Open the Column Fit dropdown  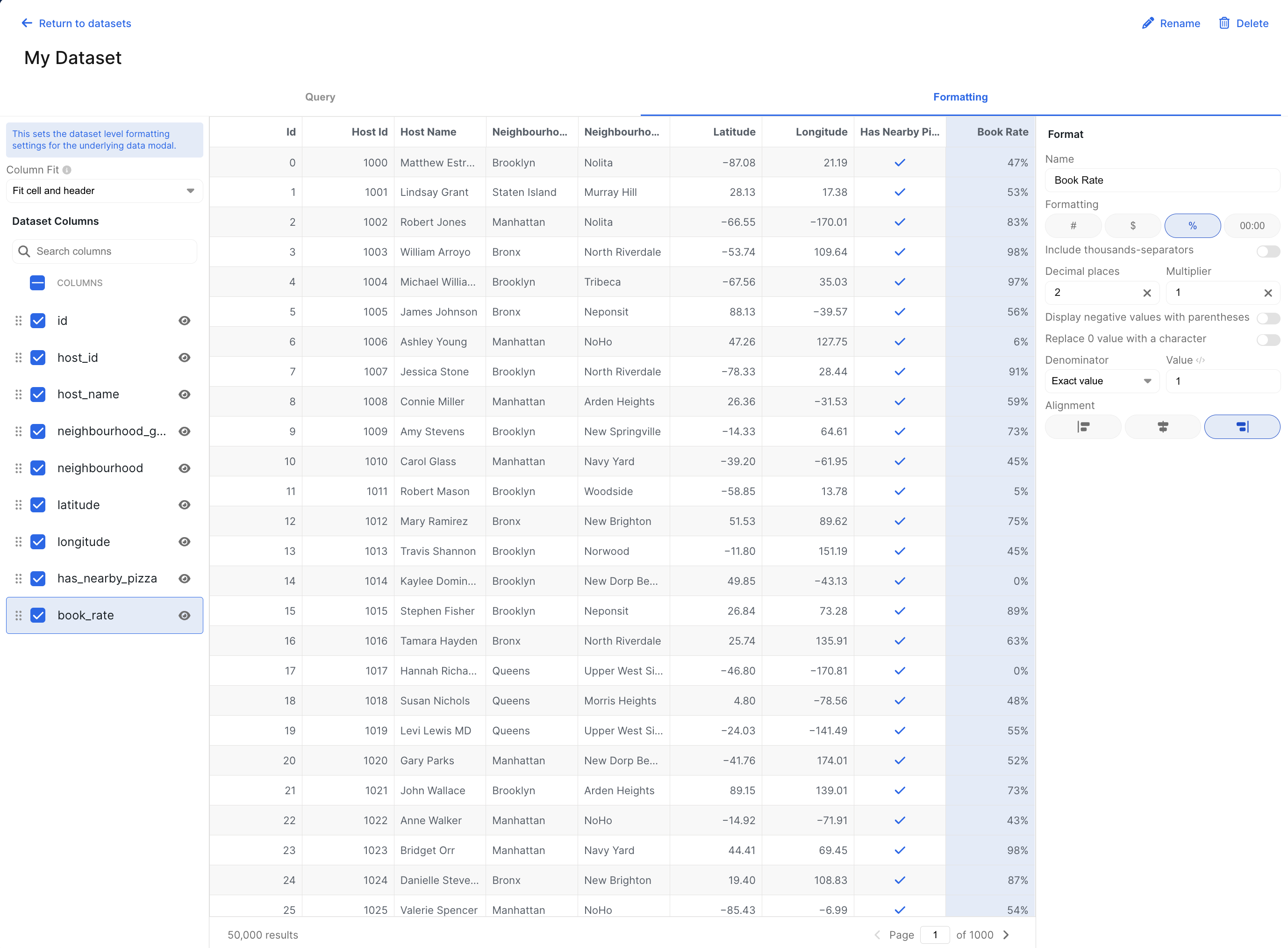coord(104,191)
